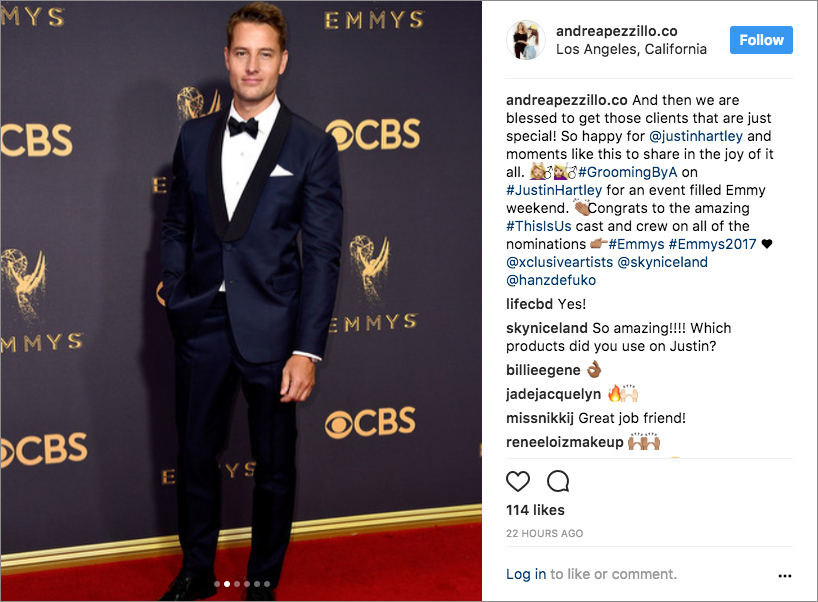Open the #GroomingByA hashtag
Image resolution: width=818 pixels, height=602 pixels.
tap(627, 172)
